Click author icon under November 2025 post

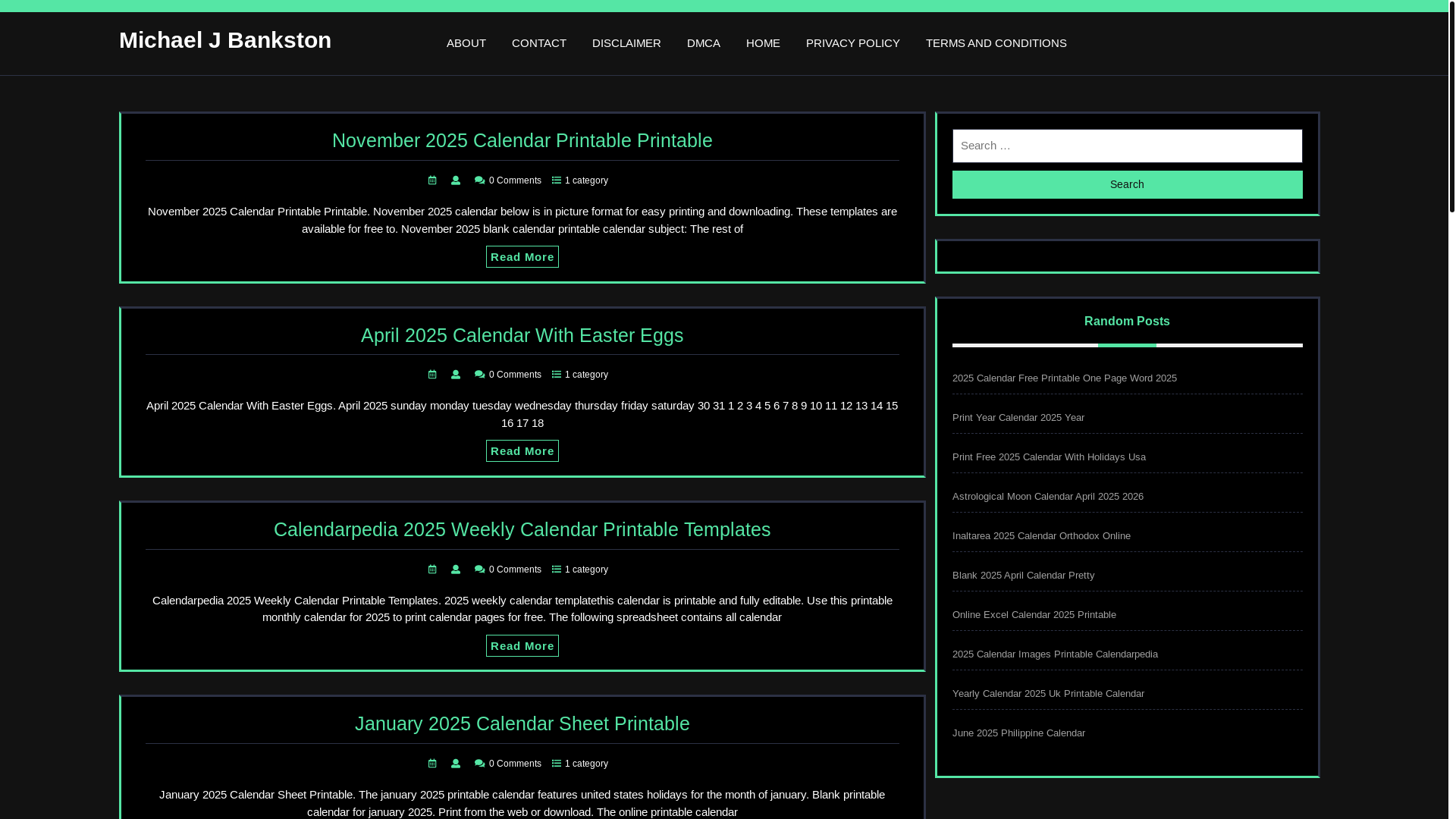pos(456,180)
